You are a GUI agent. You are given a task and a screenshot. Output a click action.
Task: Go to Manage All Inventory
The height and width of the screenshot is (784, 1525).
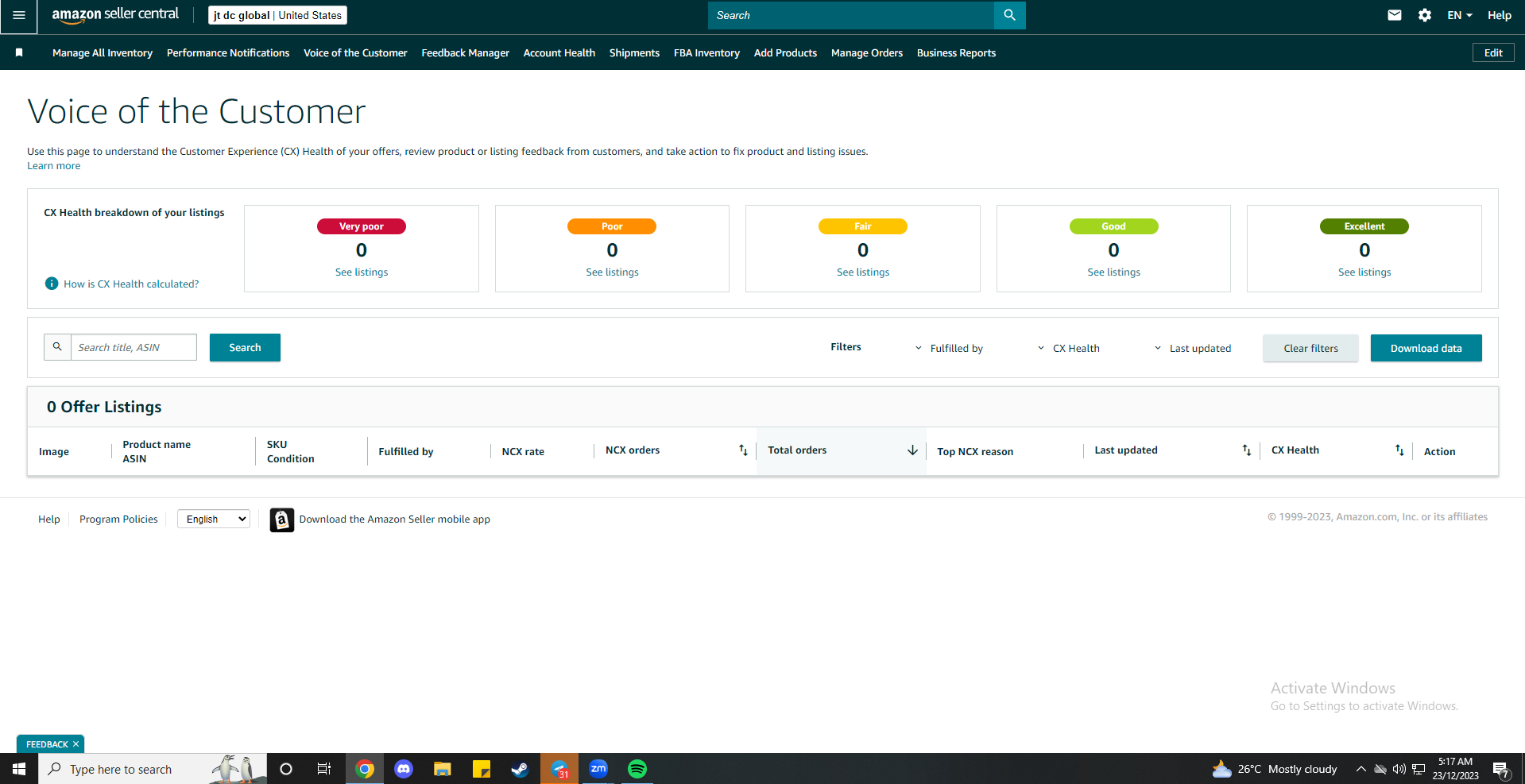coord(103,52)
